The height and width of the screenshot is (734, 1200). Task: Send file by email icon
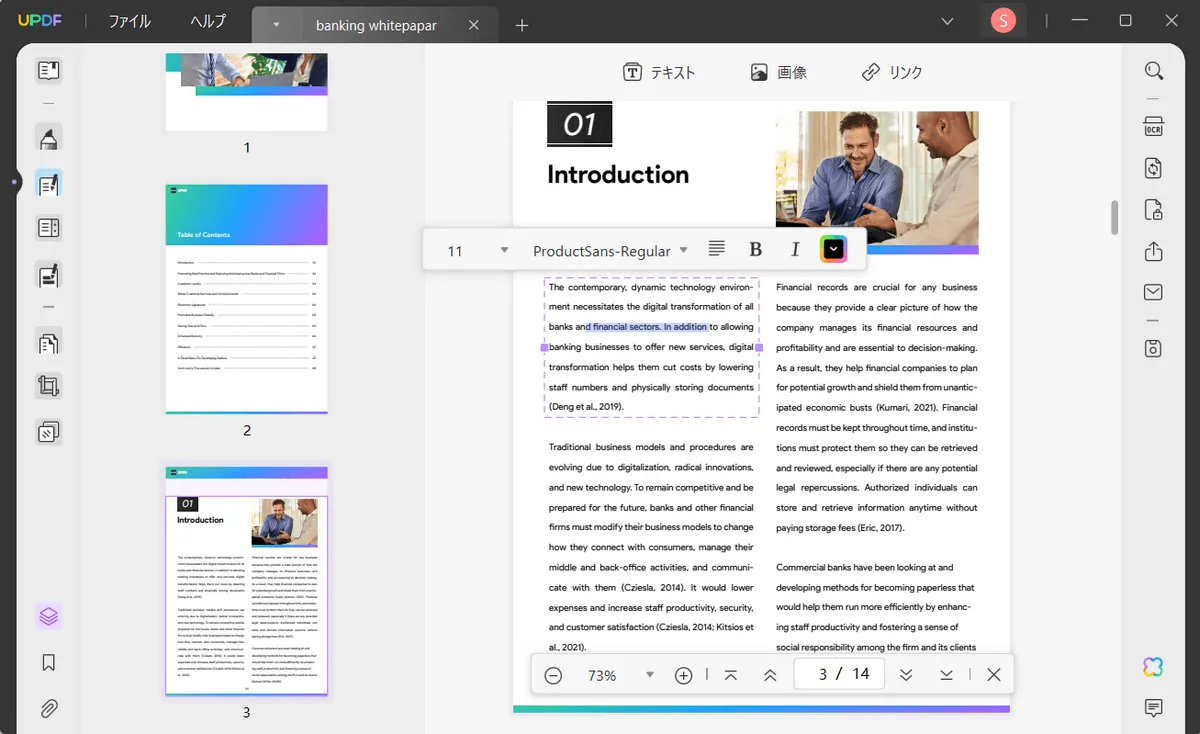pos(1154,293)
